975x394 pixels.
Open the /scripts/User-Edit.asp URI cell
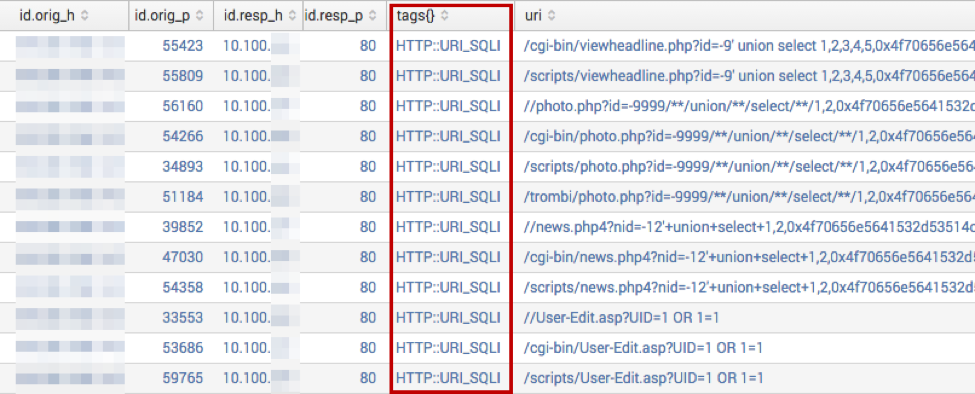[x=644, y=378]
